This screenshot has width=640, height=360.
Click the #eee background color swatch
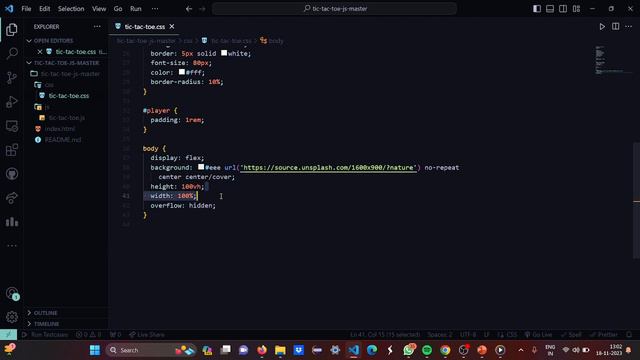point(201,167)
